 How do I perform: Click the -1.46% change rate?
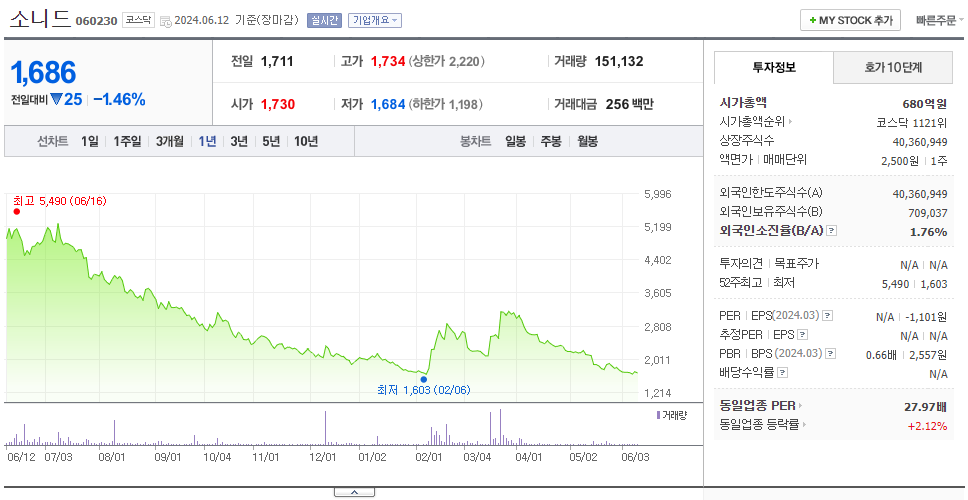click(119, 99)
